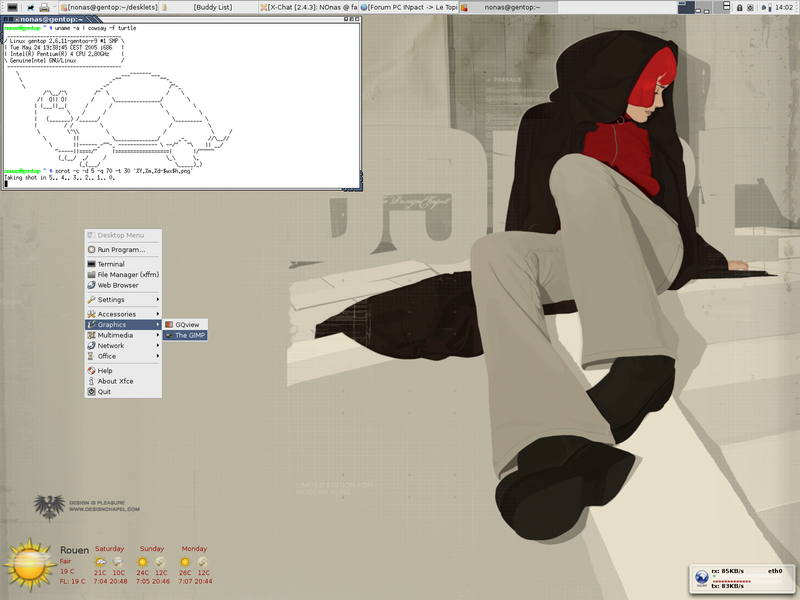
Task: Click the rx: 85KB/s network reading
Action: pos(728,571)
